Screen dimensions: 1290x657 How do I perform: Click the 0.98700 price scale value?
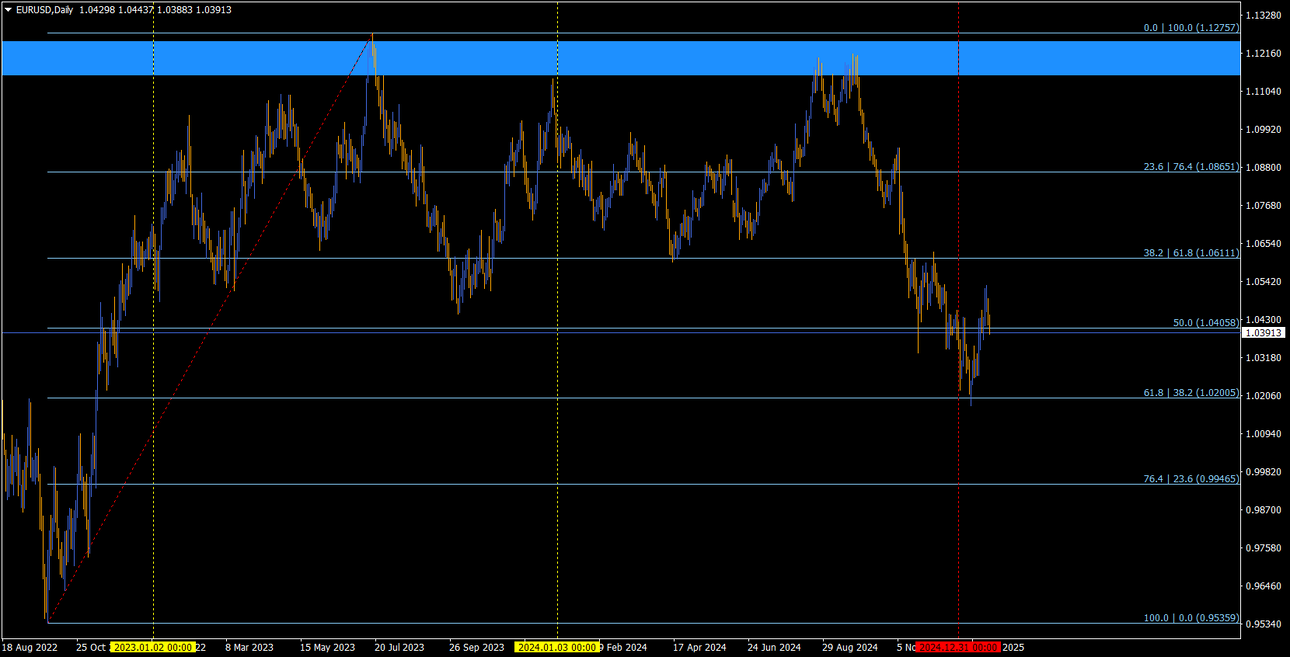click(x=1264, y=509)
